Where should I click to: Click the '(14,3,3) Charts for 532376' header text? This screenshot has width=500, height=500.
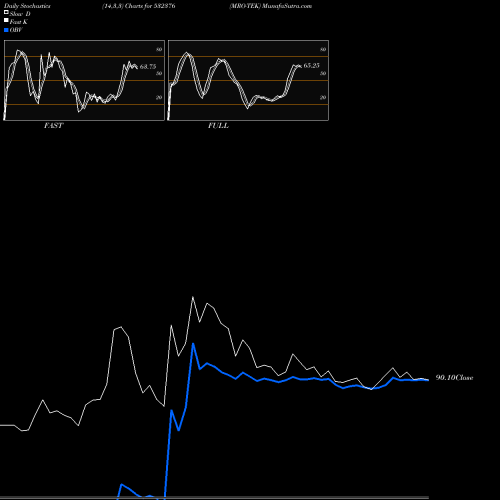[139, 6]
